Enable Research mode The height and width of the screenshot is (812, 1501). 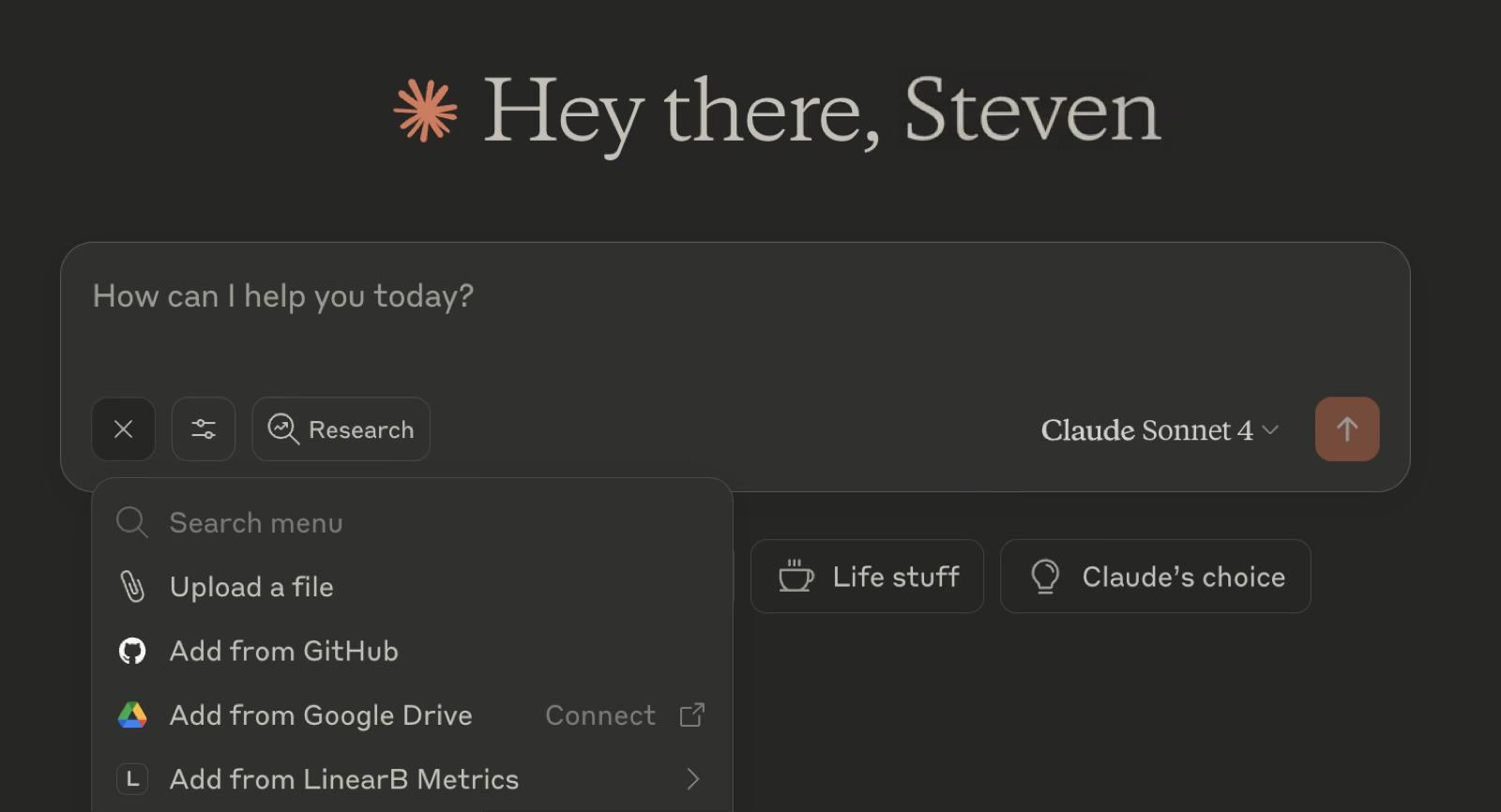tap(341, 429)
